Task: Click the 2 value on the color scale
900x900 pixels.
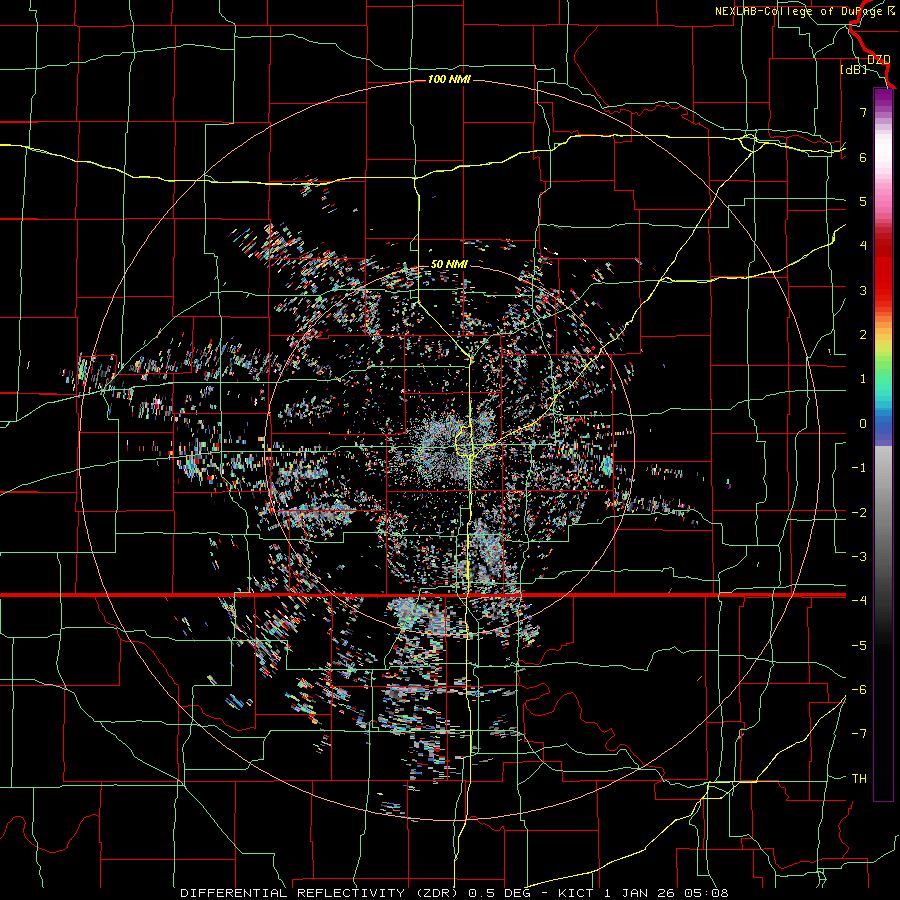Action: (863, 335)
